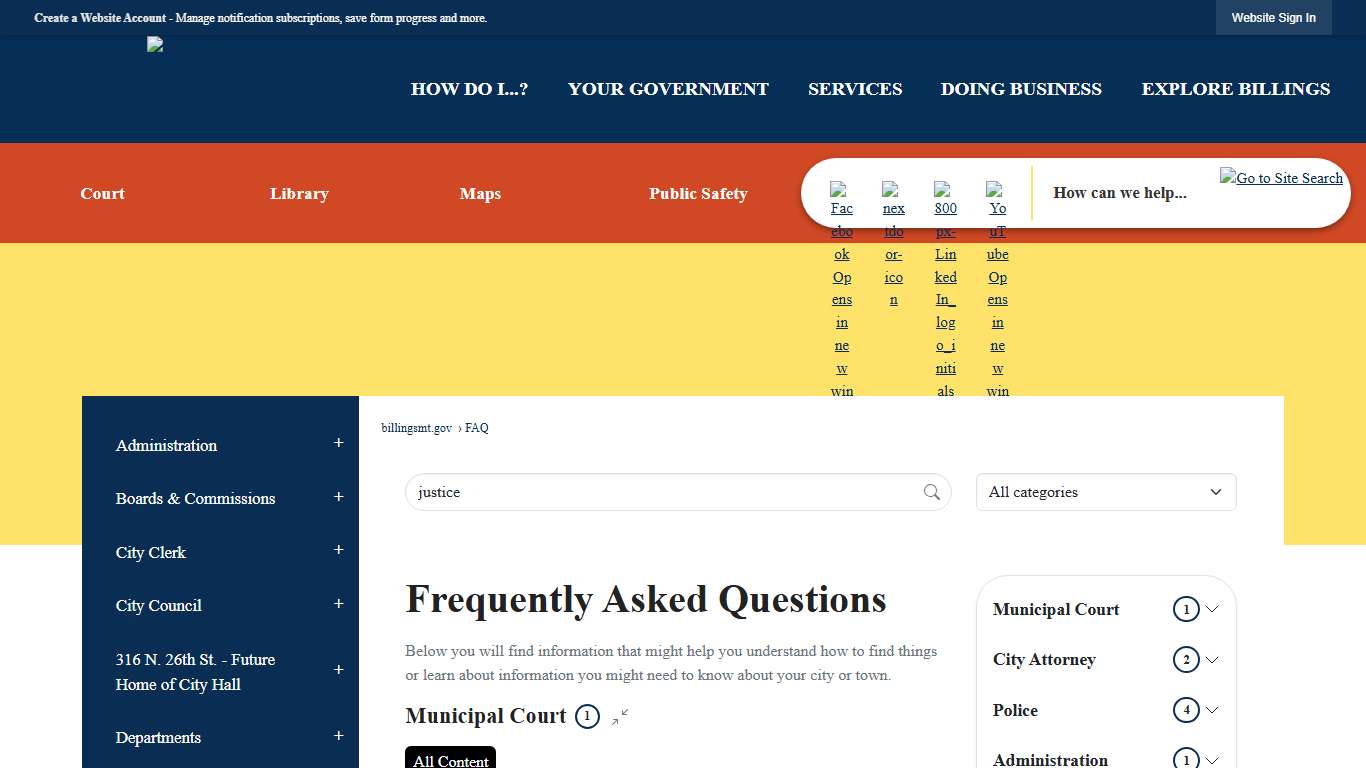Open the Facebook icon link
This screenshot has height=768, width=1366.
point(841,196)
